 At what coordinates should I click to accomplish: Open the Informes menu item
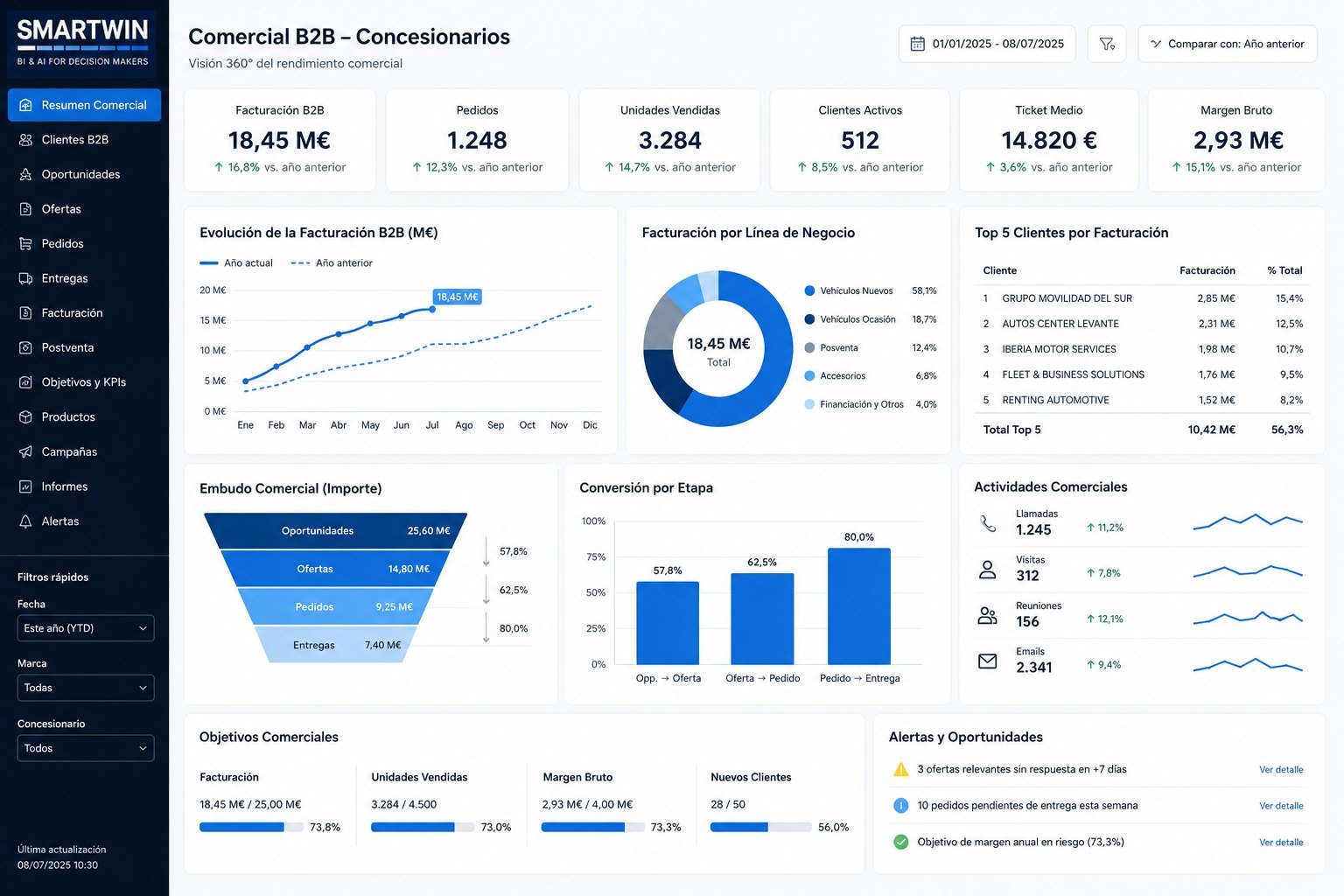click(x=84, y=486)
